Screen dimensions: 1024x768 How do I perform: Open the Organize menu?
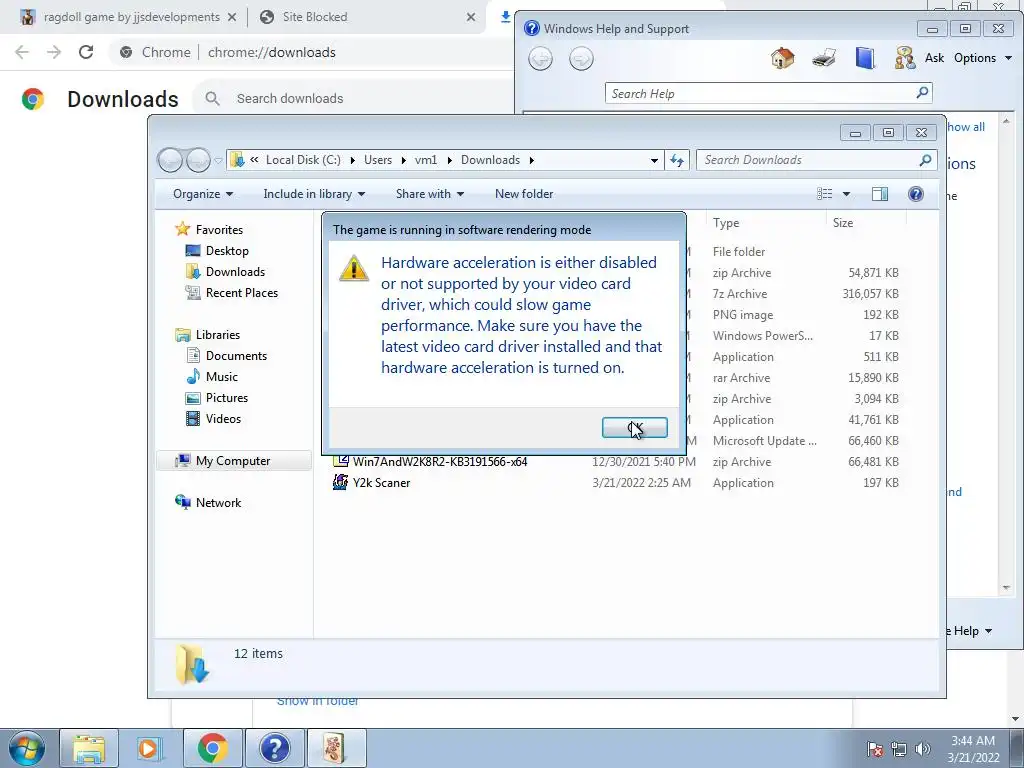[202, 194]
